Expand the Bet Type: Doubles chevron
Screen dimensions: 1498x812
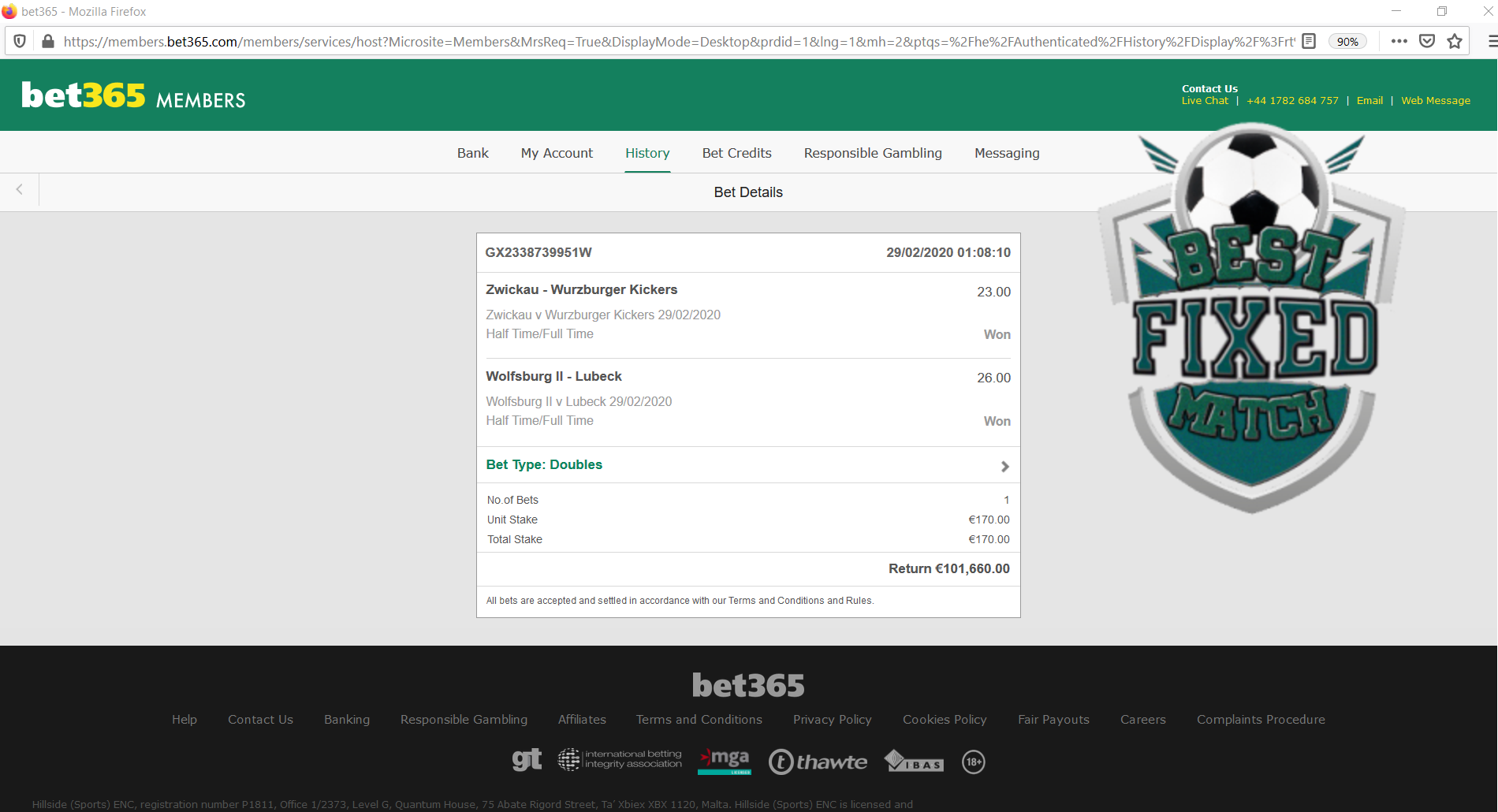point(1004,467)
